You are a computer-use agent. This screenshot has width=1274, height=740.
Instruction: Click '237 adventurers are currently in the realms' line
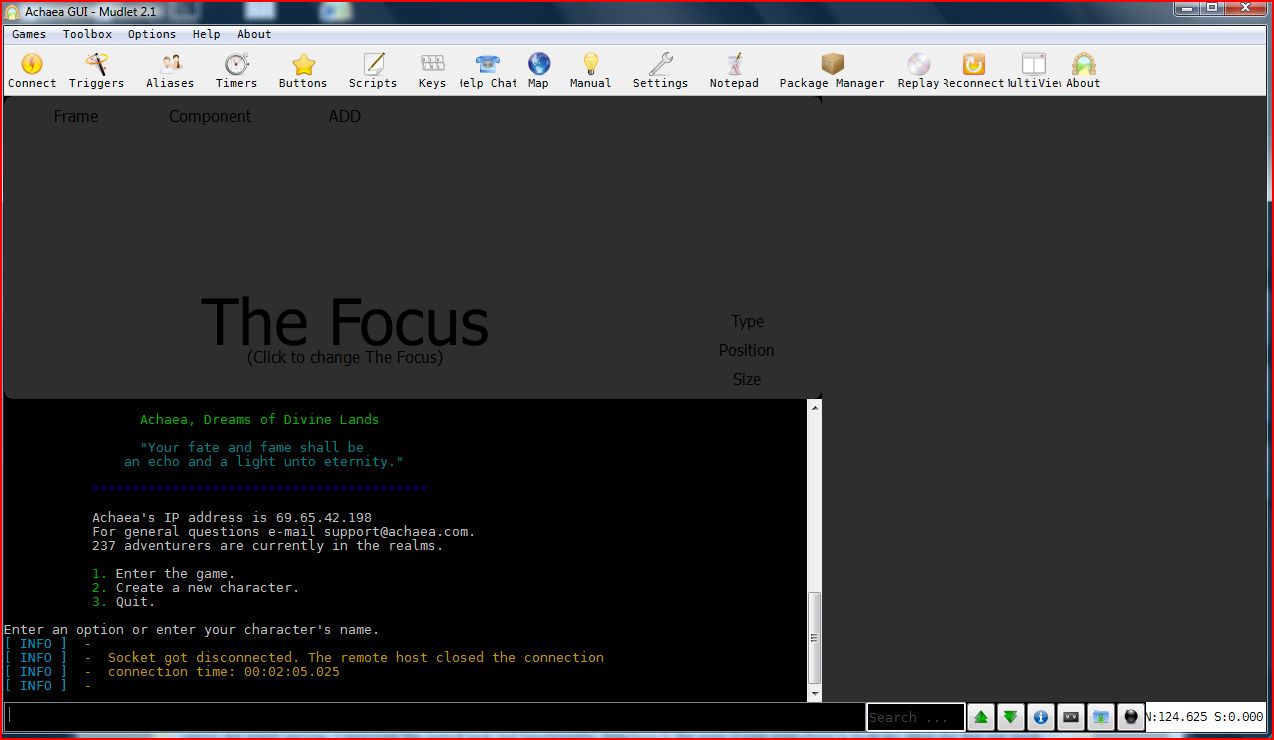tap(267, 545)
